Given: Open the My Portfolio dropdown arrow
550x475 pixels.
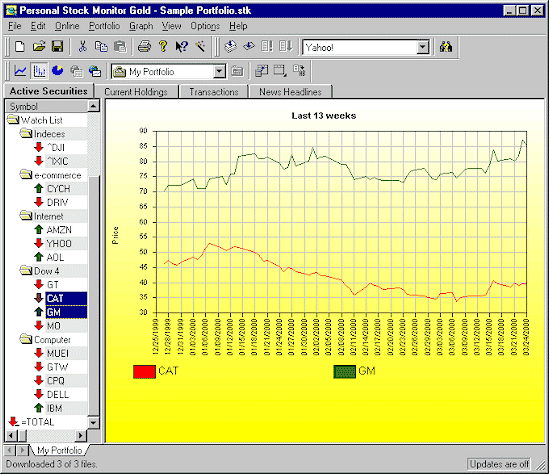Looking at the screenshot, I should [219, 72].
